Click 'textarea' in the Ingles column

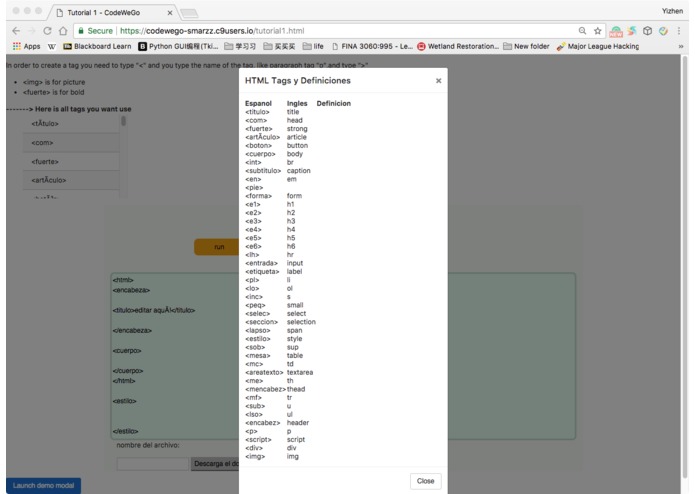tap(300, 372)
